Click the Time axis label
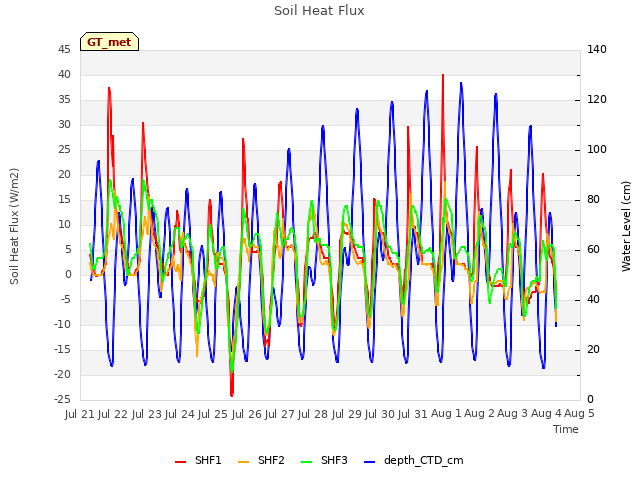This screenshot has height=480, width=640. tap(566, 429)
